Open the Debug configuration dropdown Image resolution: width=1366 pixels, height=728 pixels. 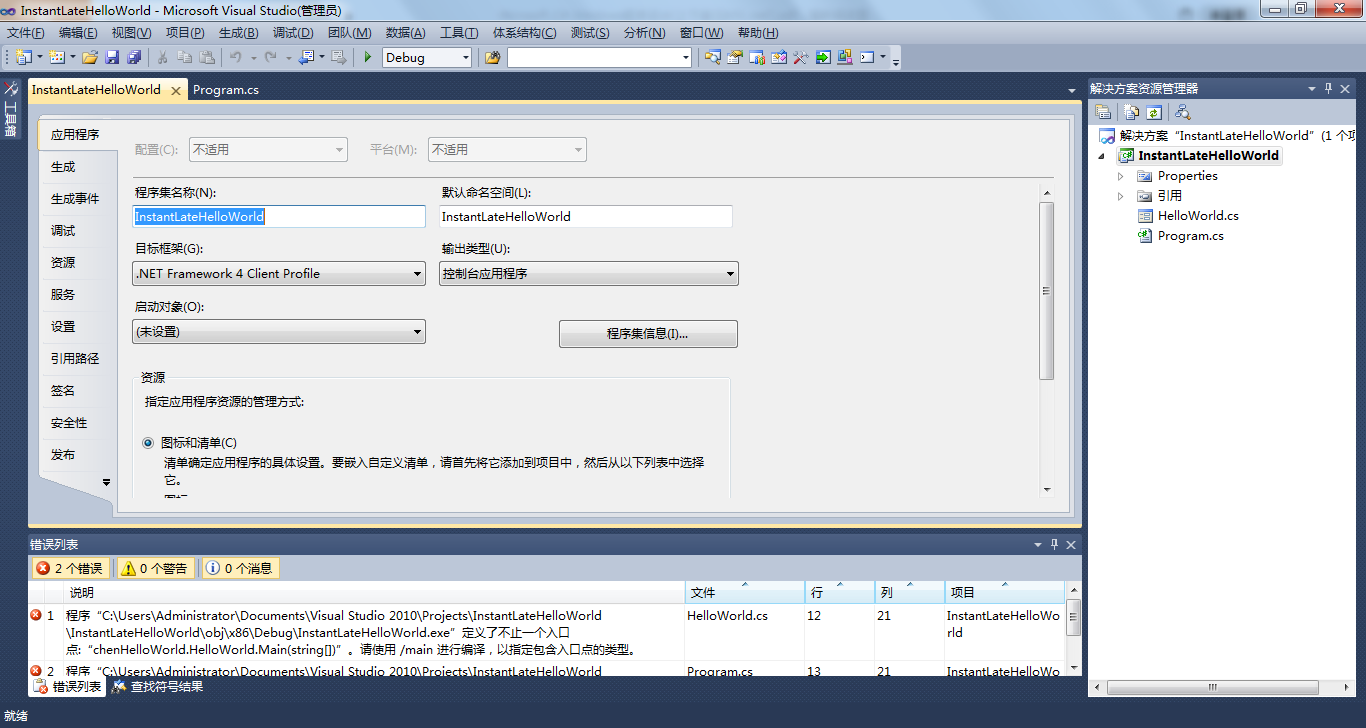click(x=427, y=58)
